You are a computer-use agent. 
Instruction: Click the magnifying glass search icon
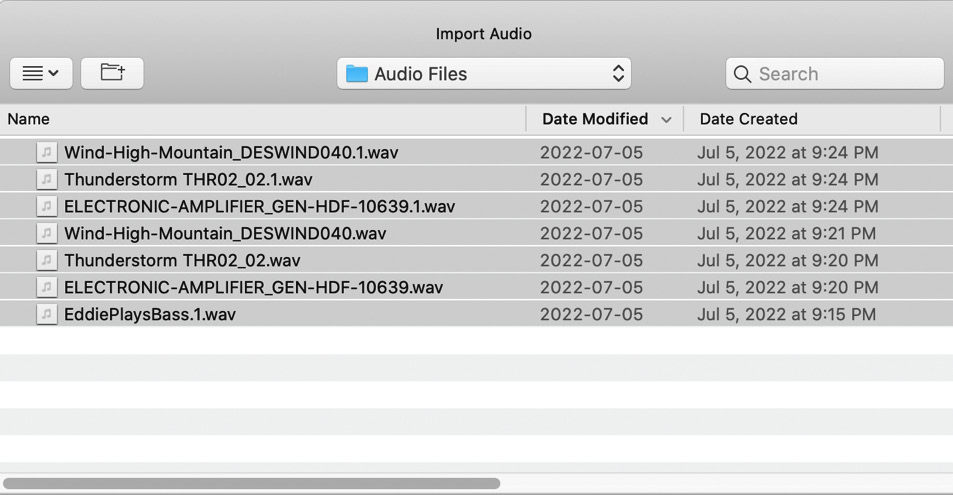pos(742,74)
